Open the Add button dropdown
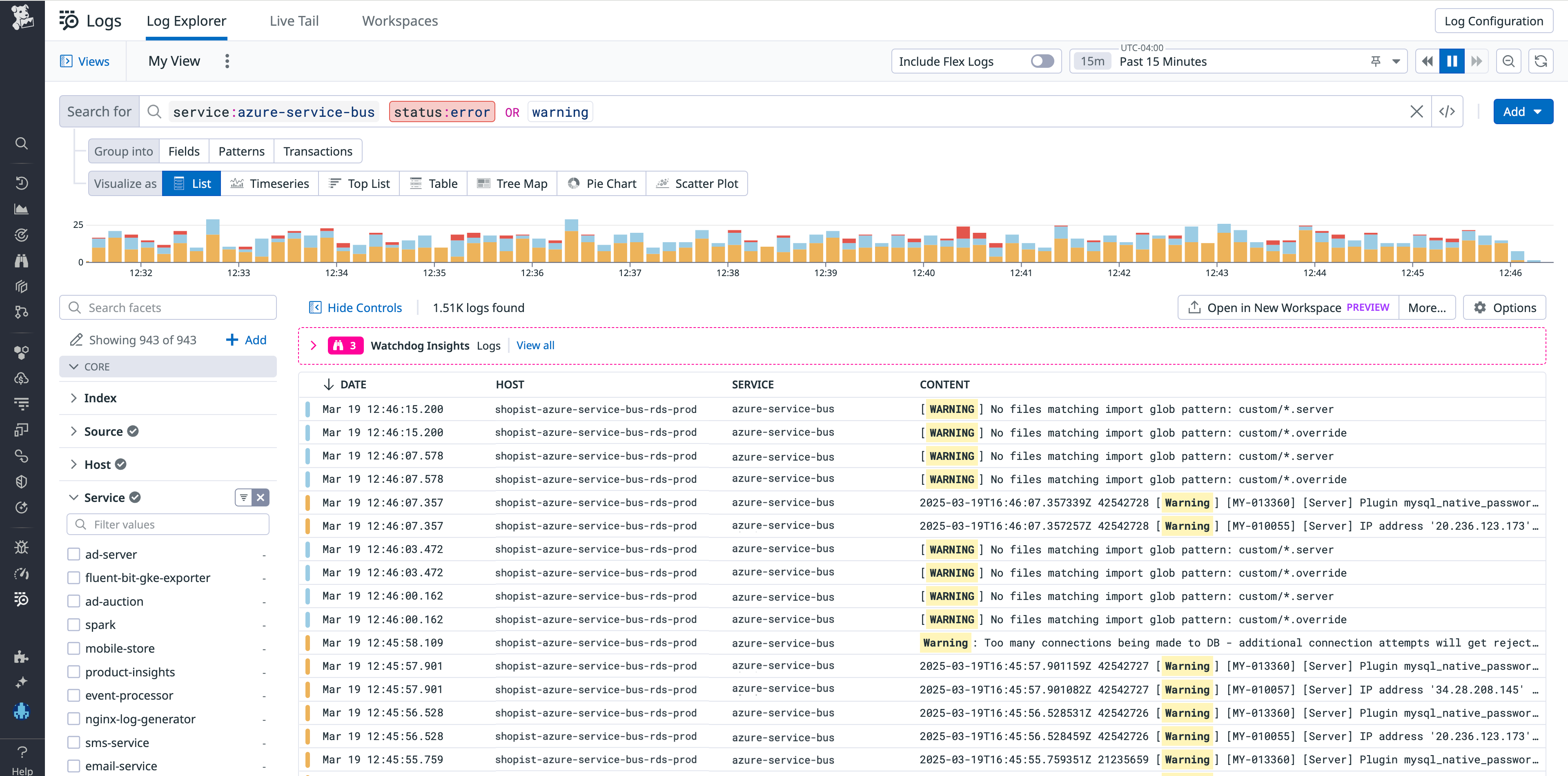Screen dimensions: 1568x776 point(1523,111)
